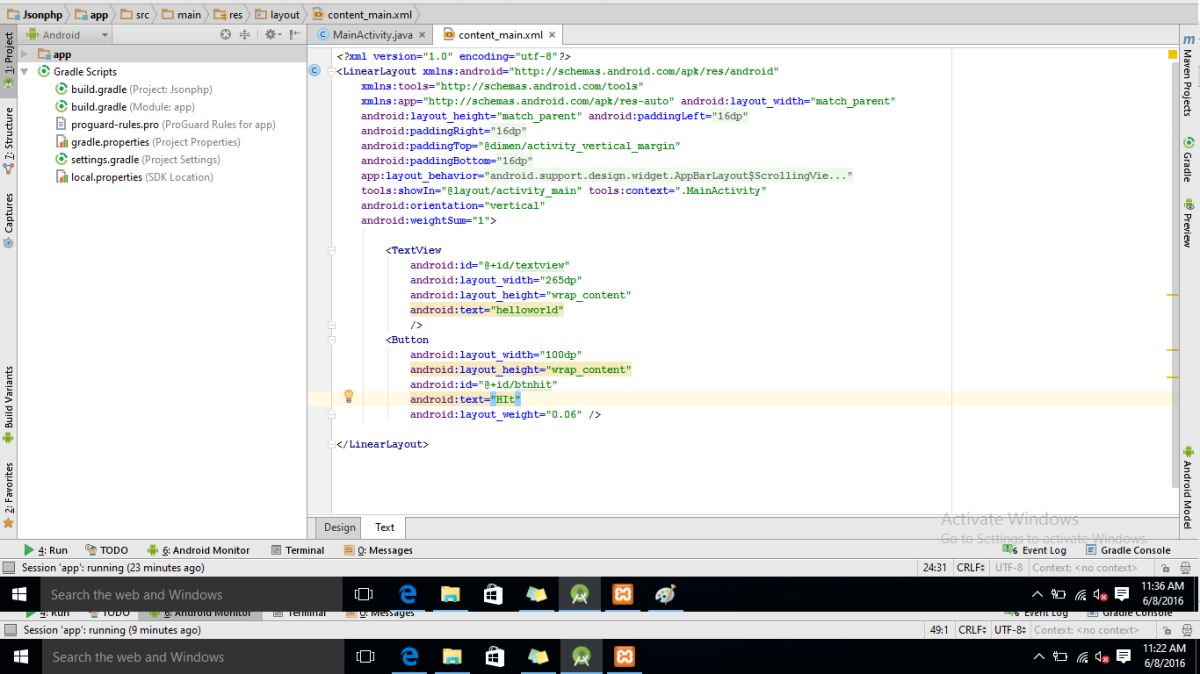
Task: Open the Android view selector dropdown
Action: 68,34
